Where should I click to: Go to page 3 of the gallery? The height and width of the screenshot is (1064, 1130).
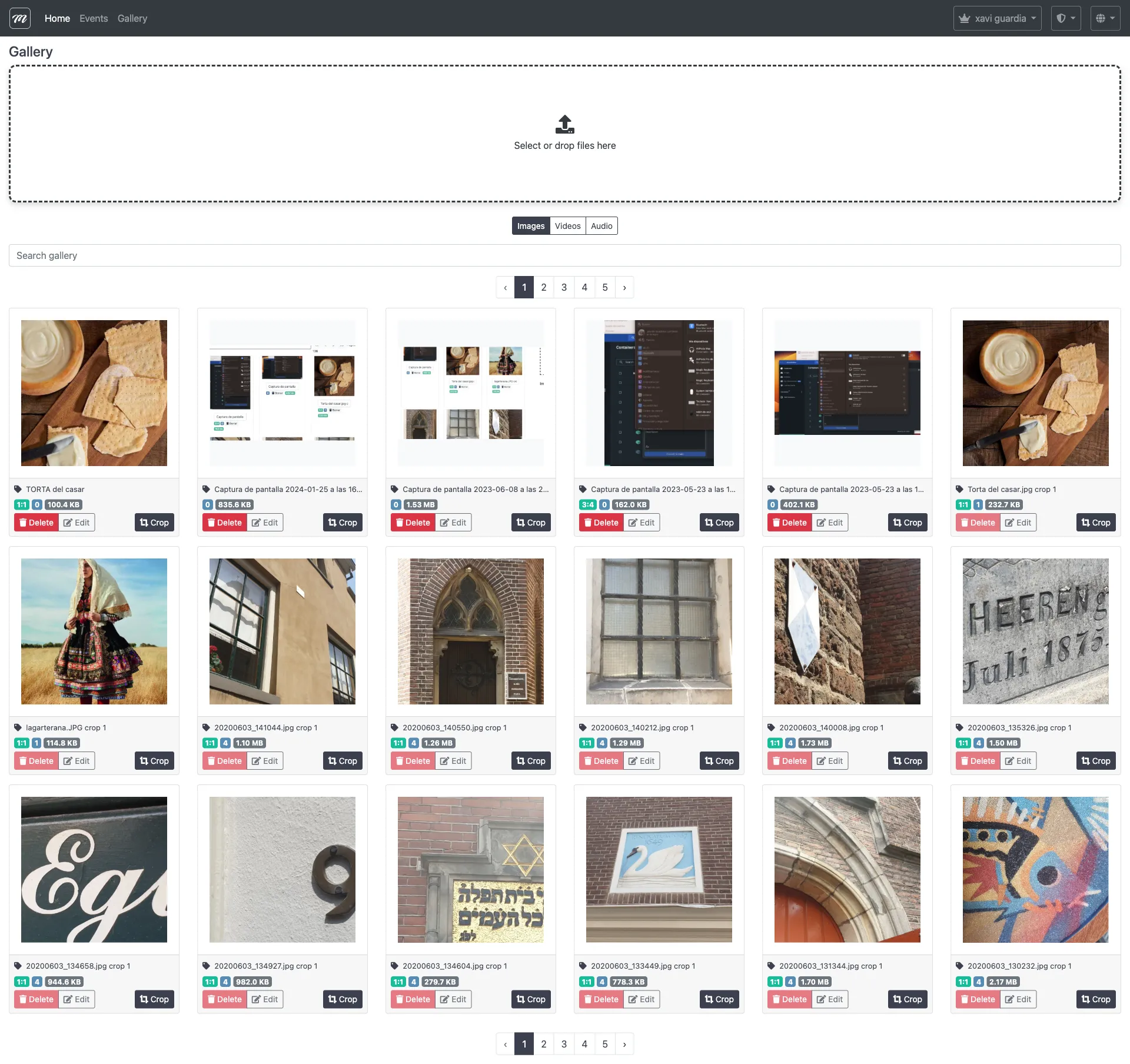pos(564,287)
